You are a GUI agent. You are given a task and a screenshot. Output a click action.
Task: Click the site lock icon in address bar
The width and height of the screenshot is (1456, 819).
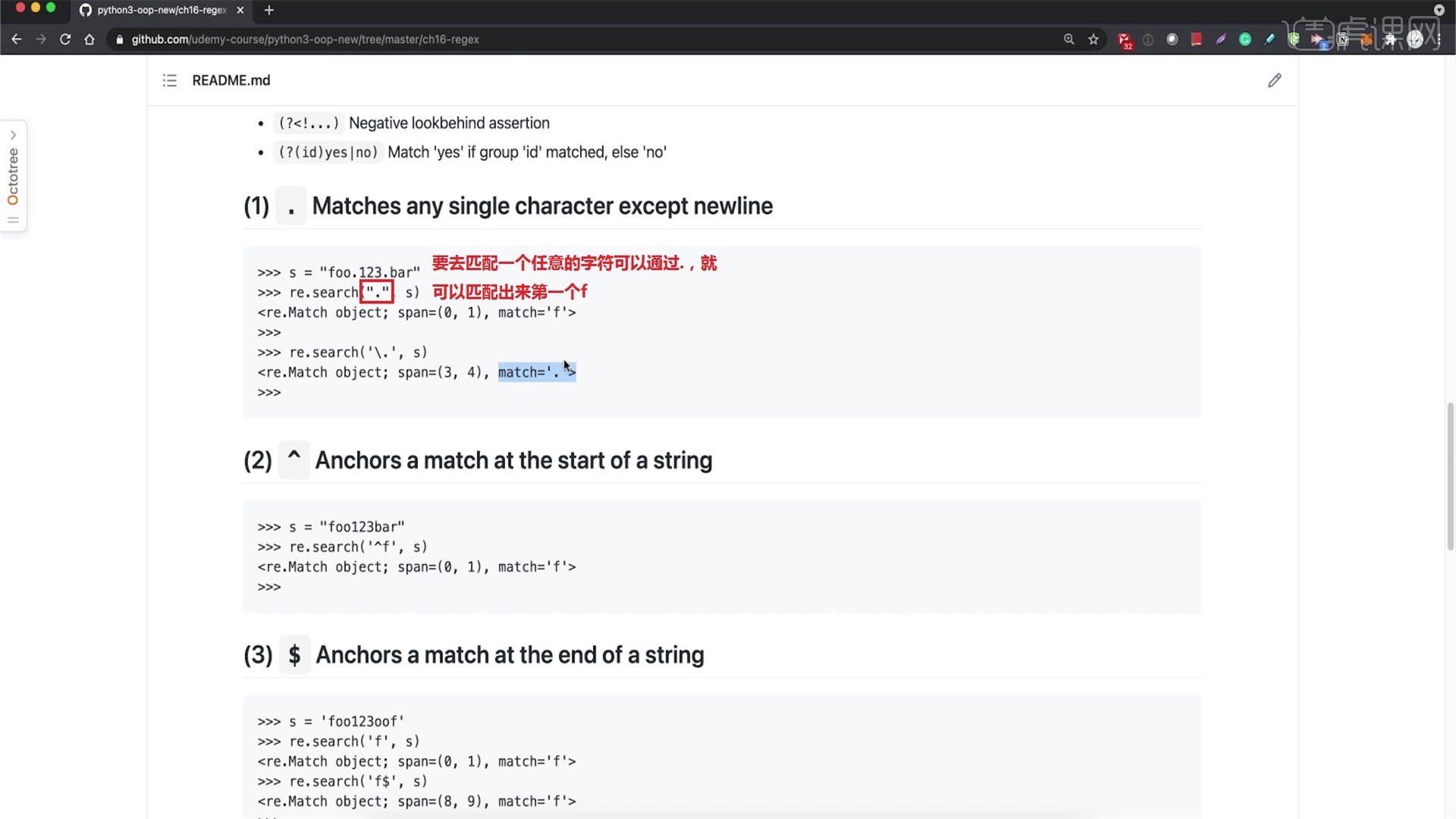point(120,39)
